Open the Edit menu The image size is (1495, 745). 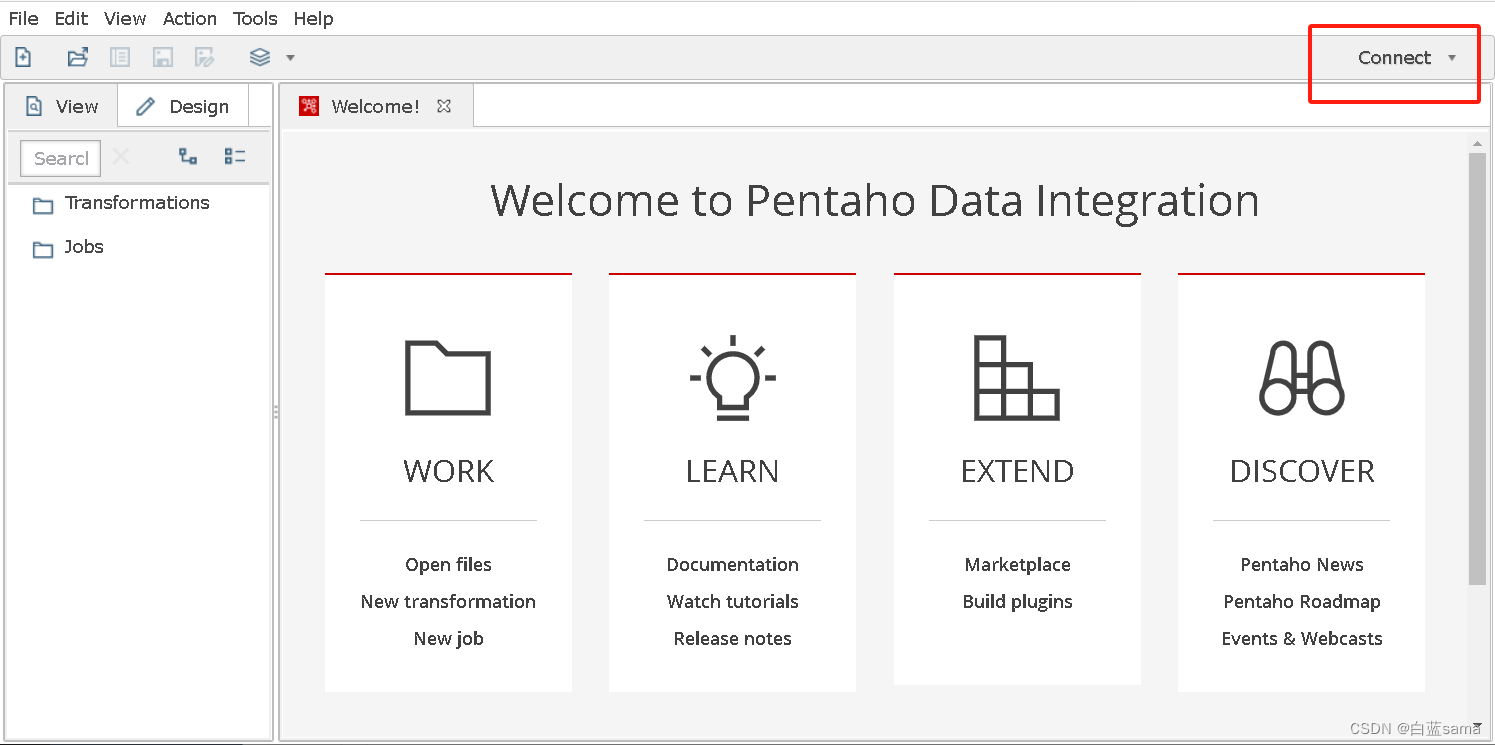71,18
